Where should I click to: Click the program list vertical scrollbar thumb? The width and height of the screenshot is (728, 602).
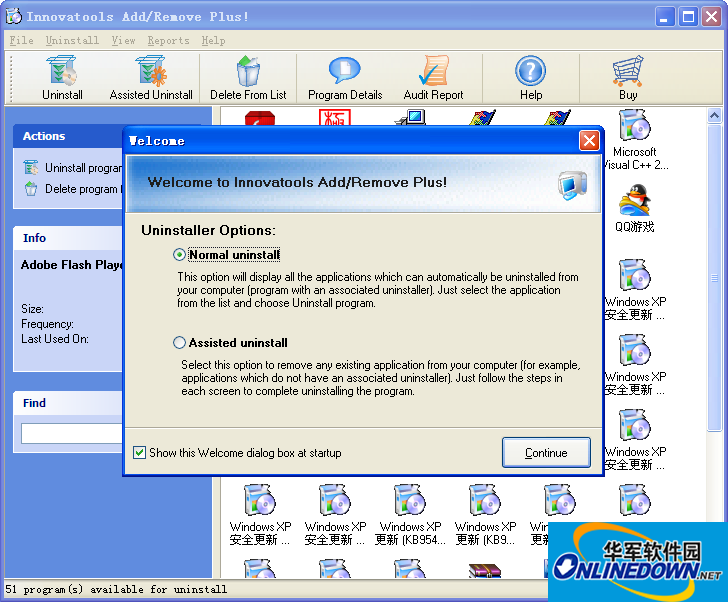(x=715, y=278)
